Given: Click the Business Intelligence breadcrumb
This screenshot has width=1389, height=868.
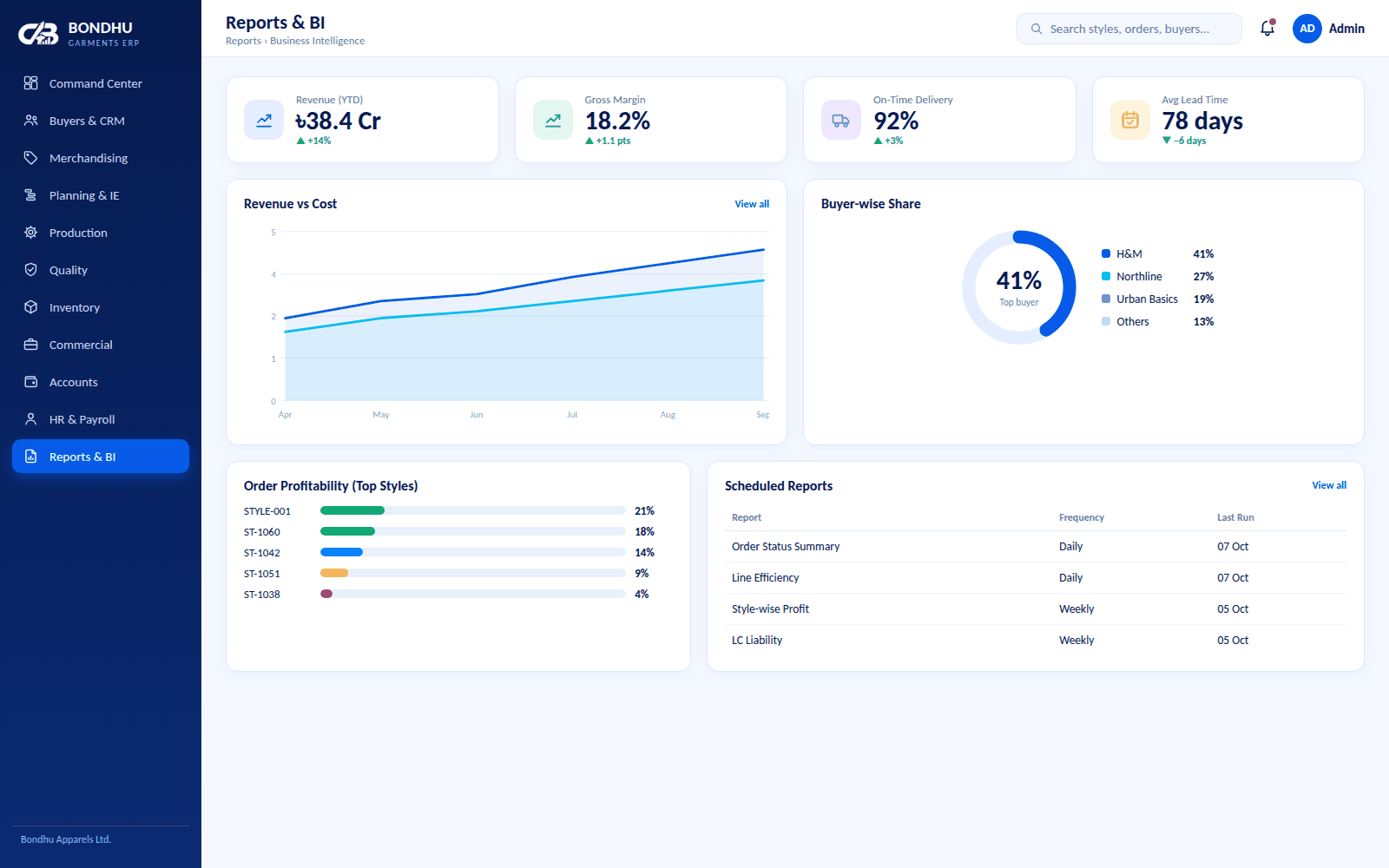Looking at the screenshot, I should (318, 41).
